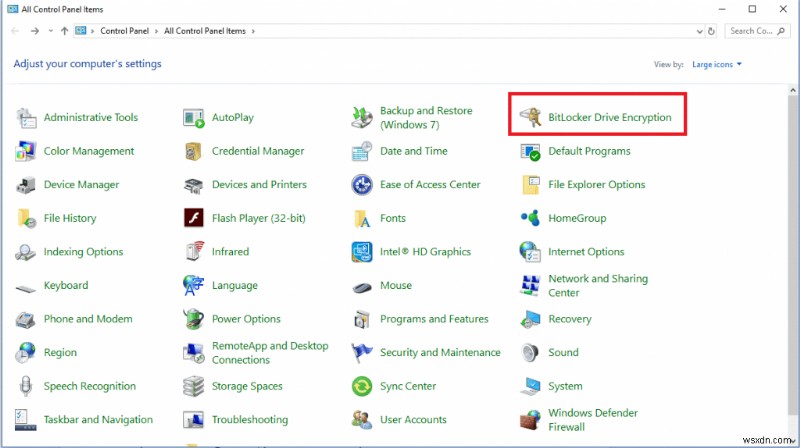This screenshot has height=448, width=800.
Task: Open the Windows Defender Firewall link
Action: pos(592,419)
